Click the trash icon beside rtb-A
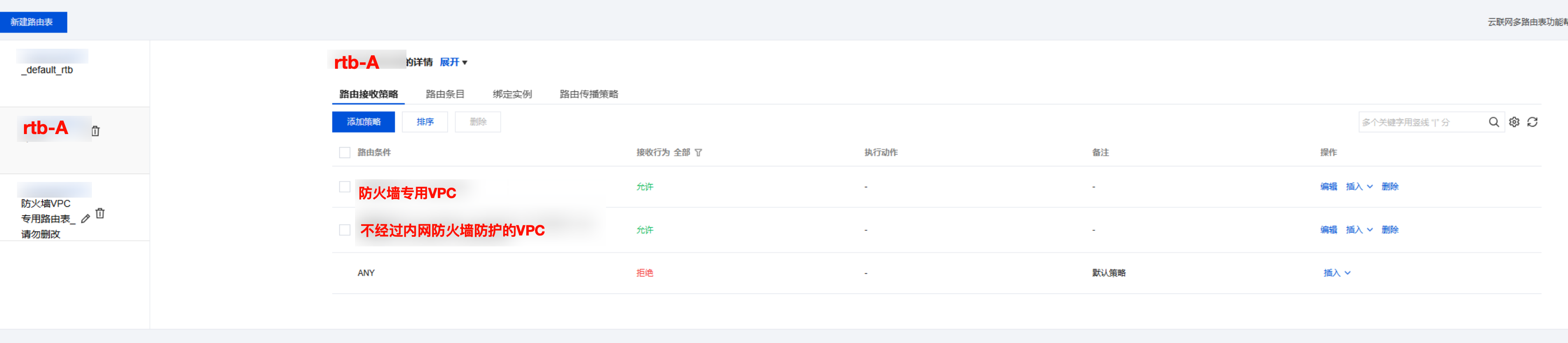1568x343 pixels. click(95, 131)
